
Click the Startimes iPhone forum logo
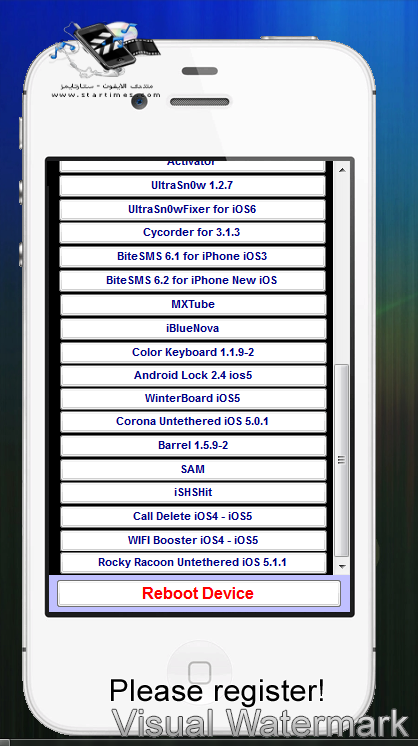click(x=106, y=60)
